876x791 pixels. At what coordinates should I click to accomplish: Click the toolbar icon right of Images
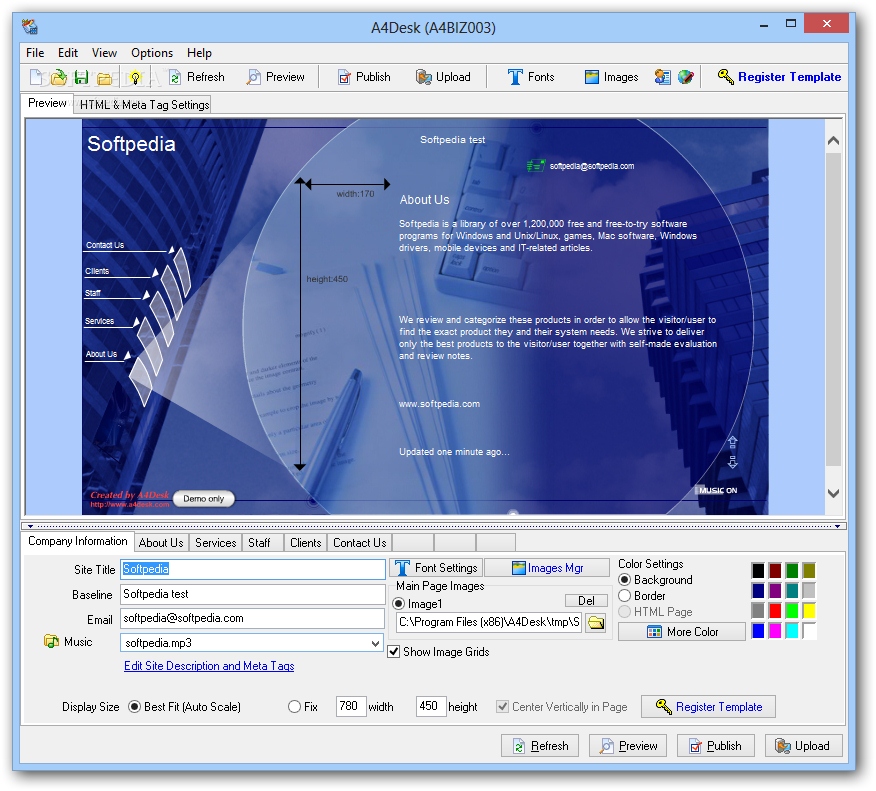663,77
